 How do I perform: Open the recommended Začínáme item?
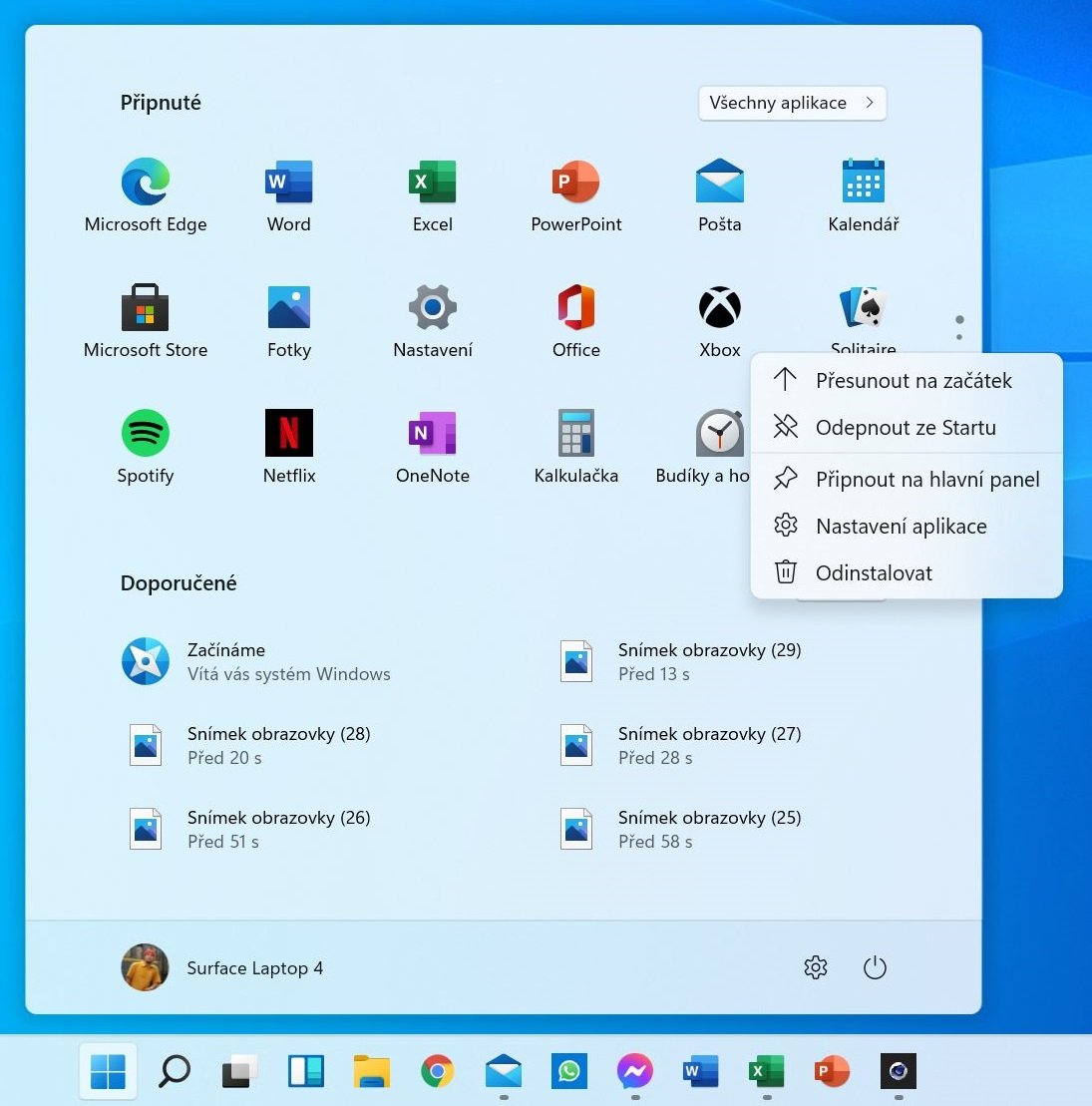(x=256, y=661)
